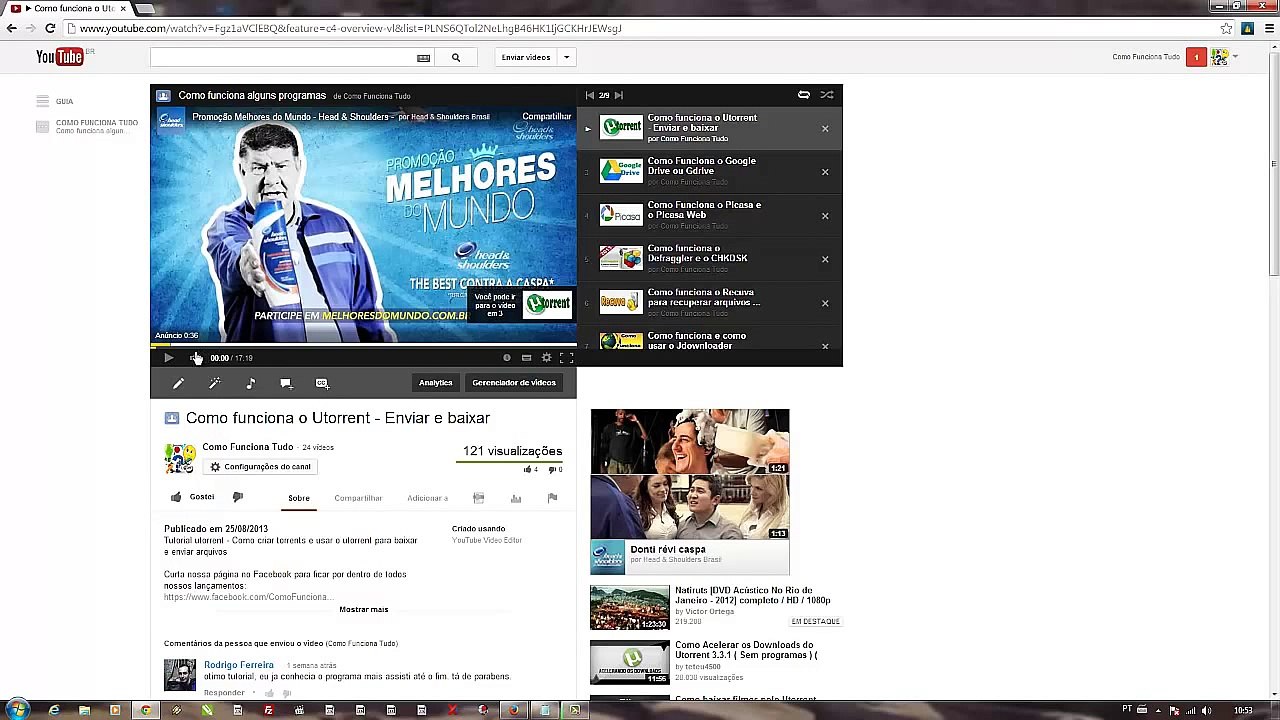The width and height of the screenshot is (1280, 720).
Task: Open the GUIA sidebar menu
Action: pos(55,101)
